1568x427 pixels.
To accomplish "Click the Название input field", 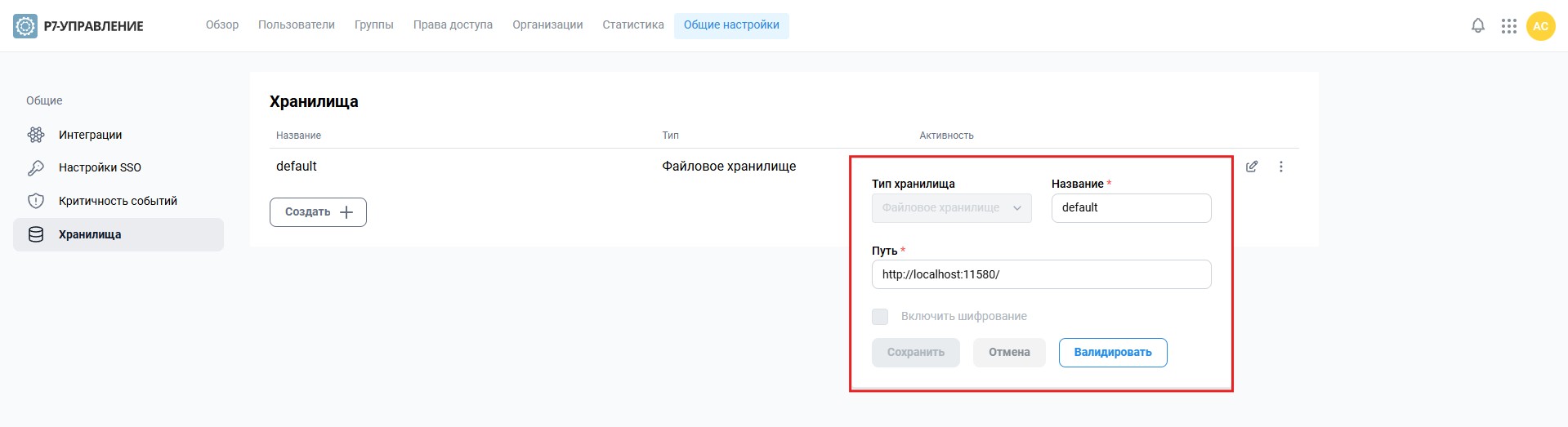I will click(x=1131, y=208).
